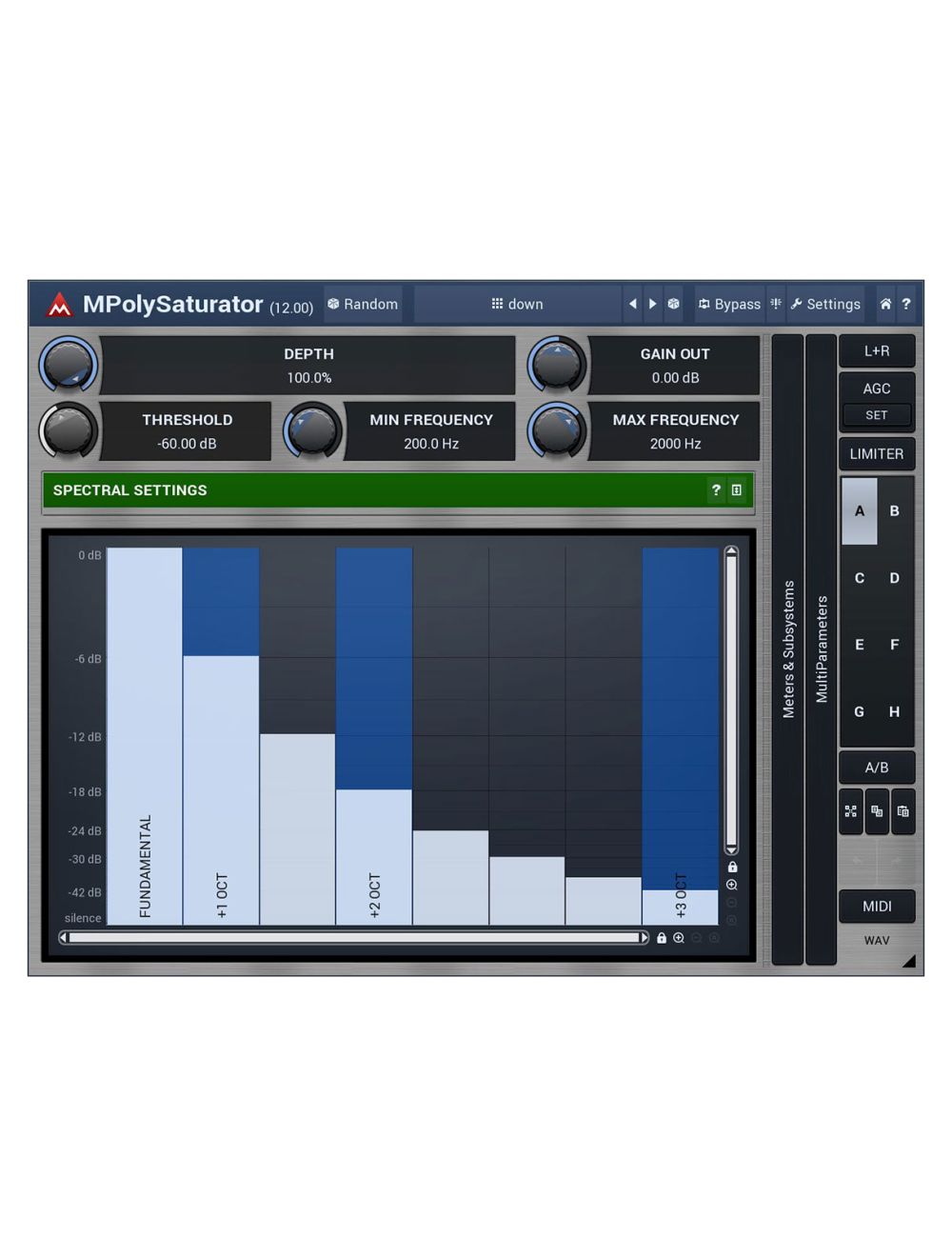The width and height of the screenshot is (952, 1257).
Task: Click the AGC SET button
Action: click(x=876, y=414)
